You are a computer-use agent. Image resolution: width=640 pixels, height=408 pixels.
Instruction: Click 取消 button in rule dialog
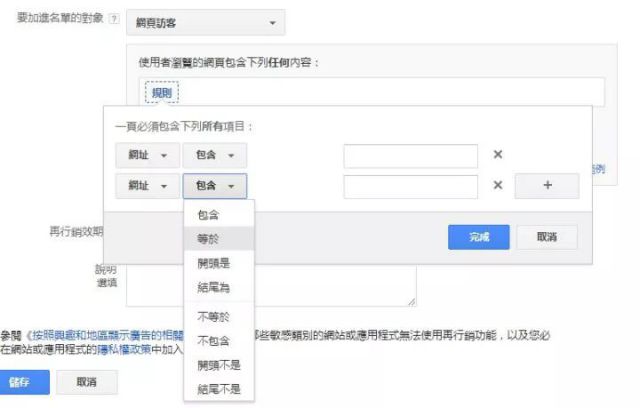point(548,237)
